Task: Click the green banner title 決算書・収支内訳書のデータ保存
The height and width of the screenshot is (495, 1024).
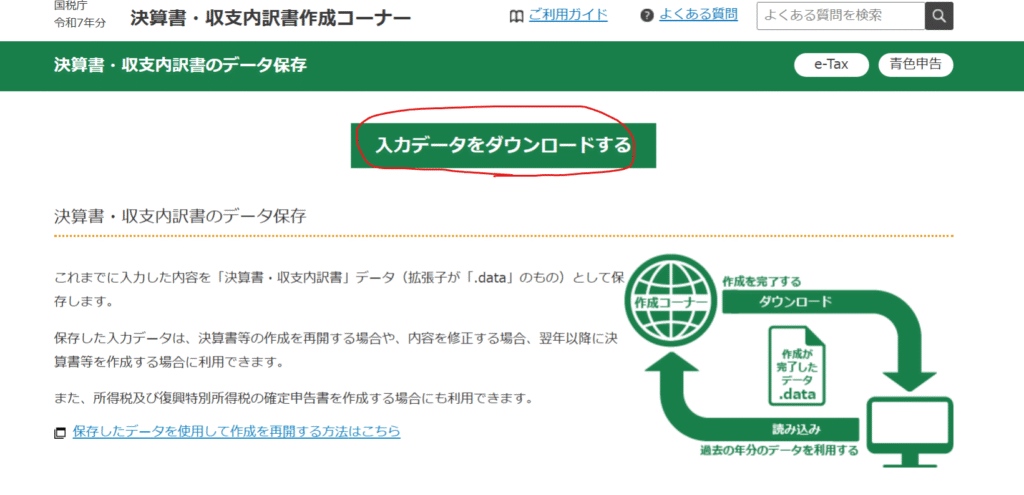Action: pyautogui.click(x=180, y=65)
